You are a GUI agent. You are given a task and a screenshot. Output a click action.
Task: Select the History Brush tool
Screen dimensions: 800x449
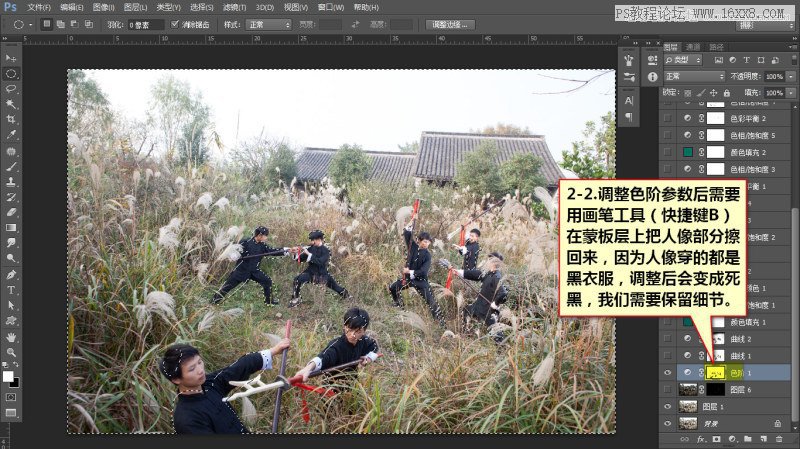point(11,197)
